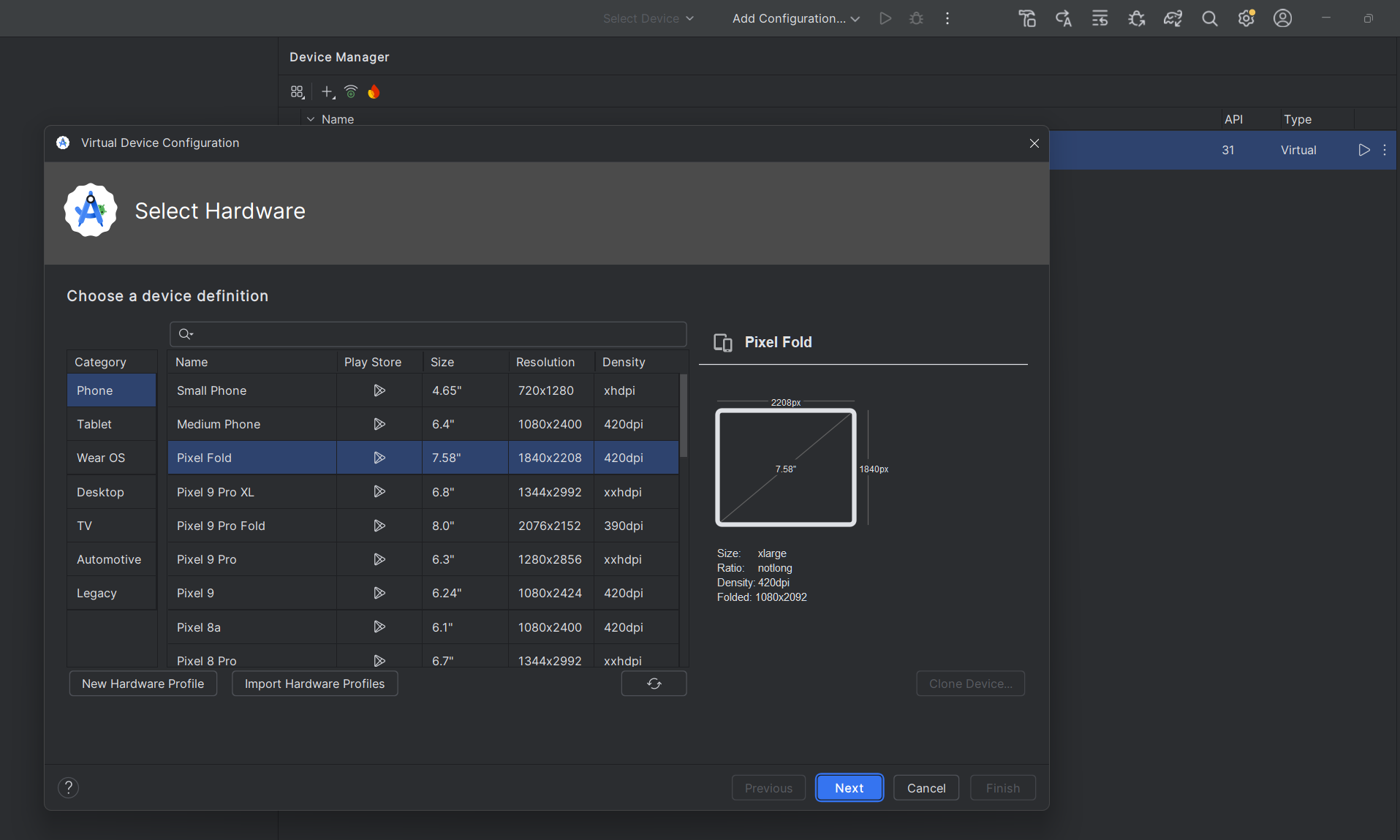Open the virtual device row's overflow menu

(1385, 150)
